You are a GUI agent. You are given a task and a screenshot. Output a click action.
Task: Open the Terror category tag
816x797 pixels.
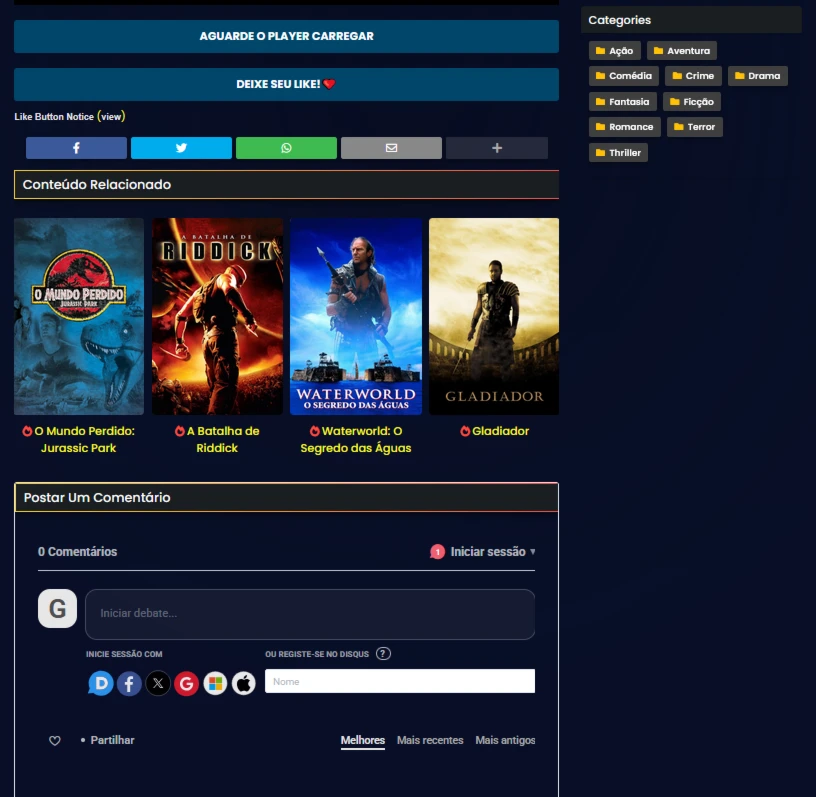695,126
